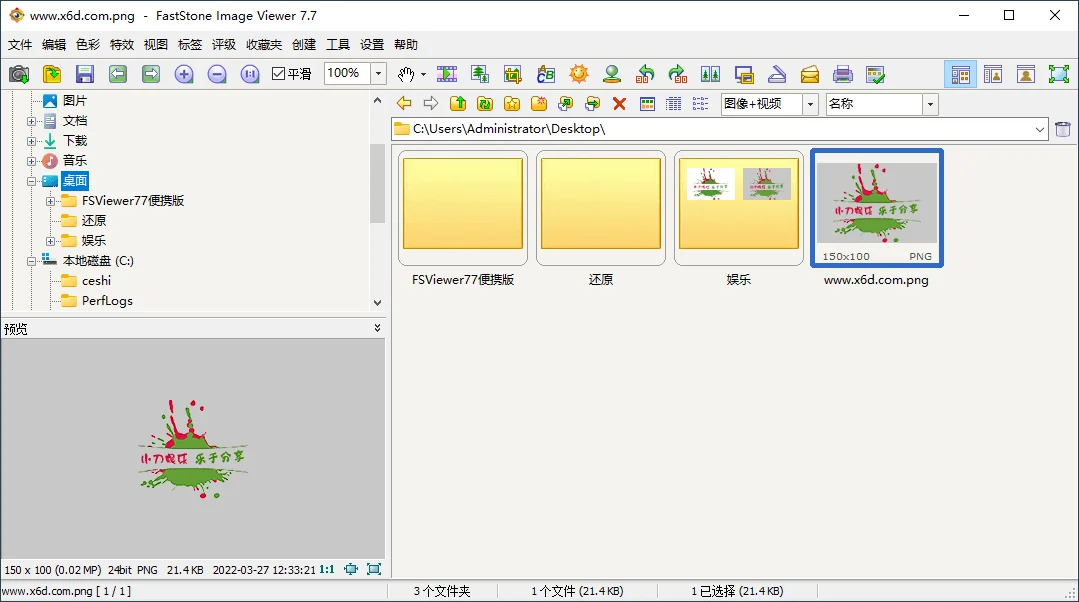This screenshot has height=602, width=1079.
Task: Rotate the image 90 degrees left
Action: 645,73
